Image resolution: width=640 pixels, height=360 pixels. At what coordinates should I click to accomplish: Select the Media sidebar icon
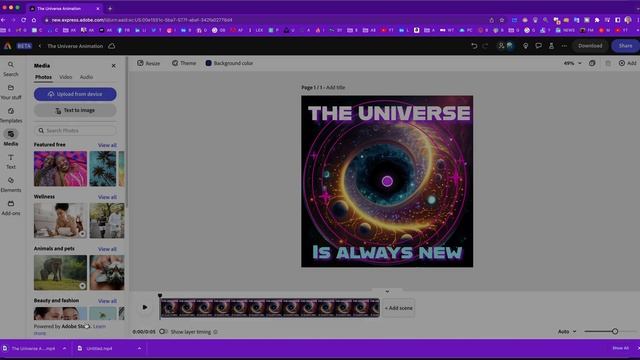11,138
